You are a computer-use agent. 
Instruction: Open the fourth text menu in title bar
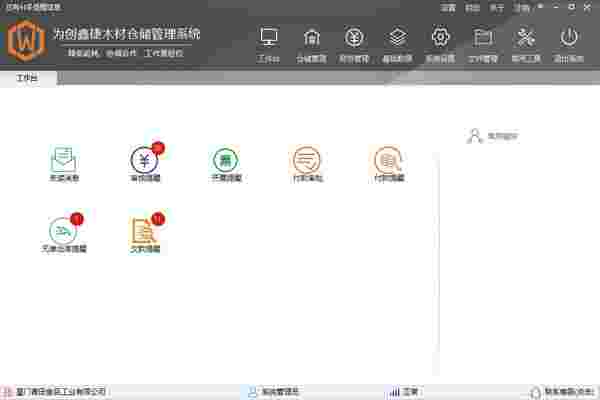521,8
